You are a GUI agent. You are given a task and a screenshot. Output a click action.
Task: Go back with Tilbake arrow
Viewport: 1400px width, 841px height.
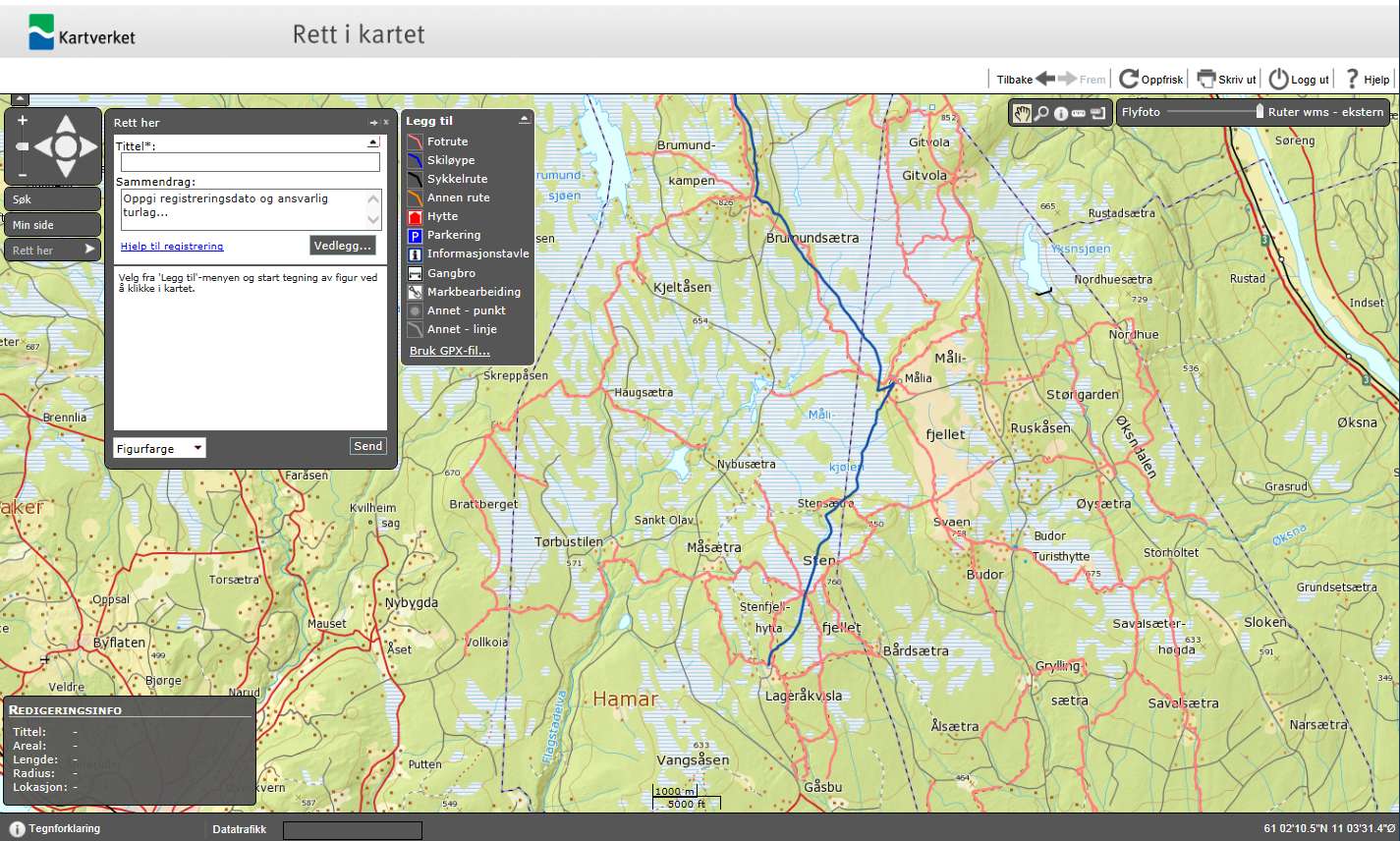click(x=1026, y=80)
